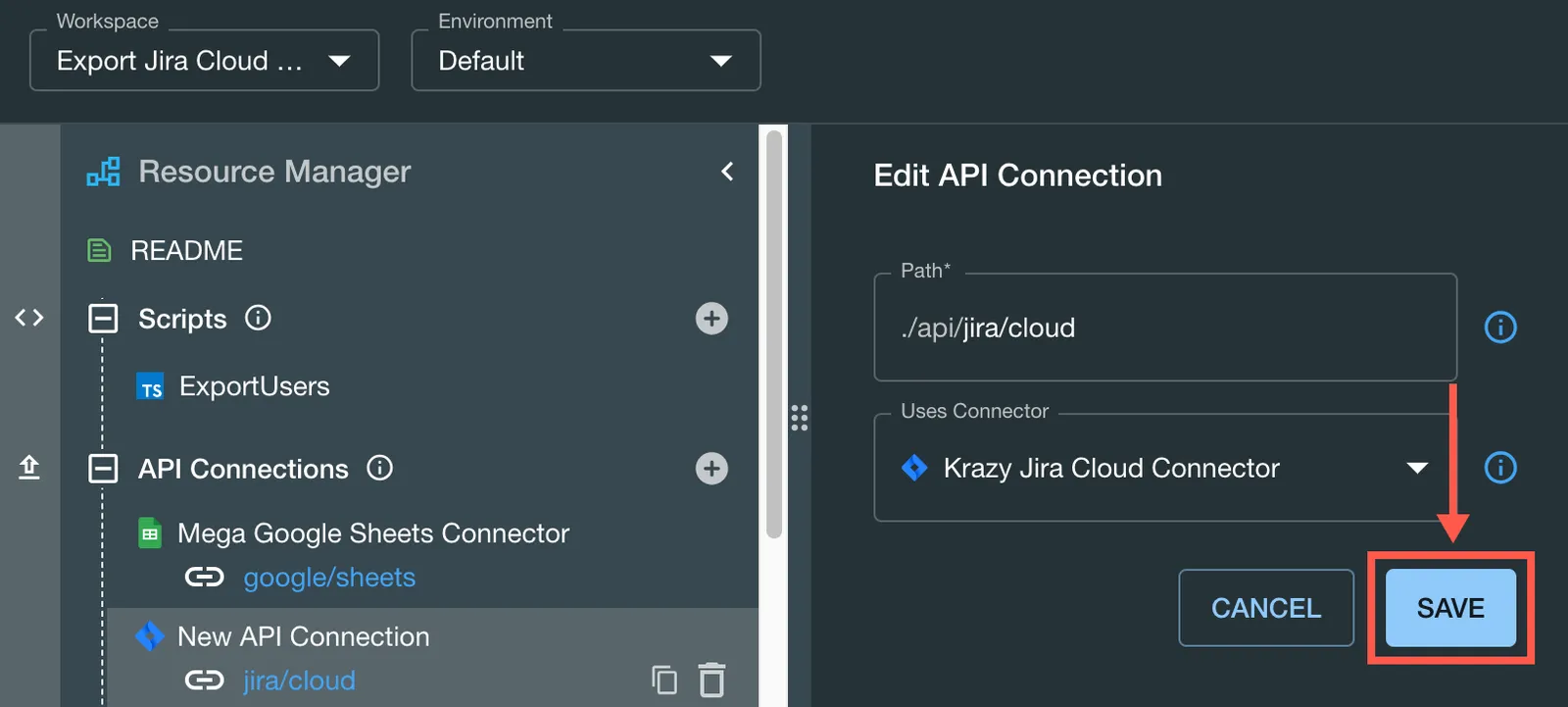Show info for Scripts
1568x707 pixels.
click(258, 318)
